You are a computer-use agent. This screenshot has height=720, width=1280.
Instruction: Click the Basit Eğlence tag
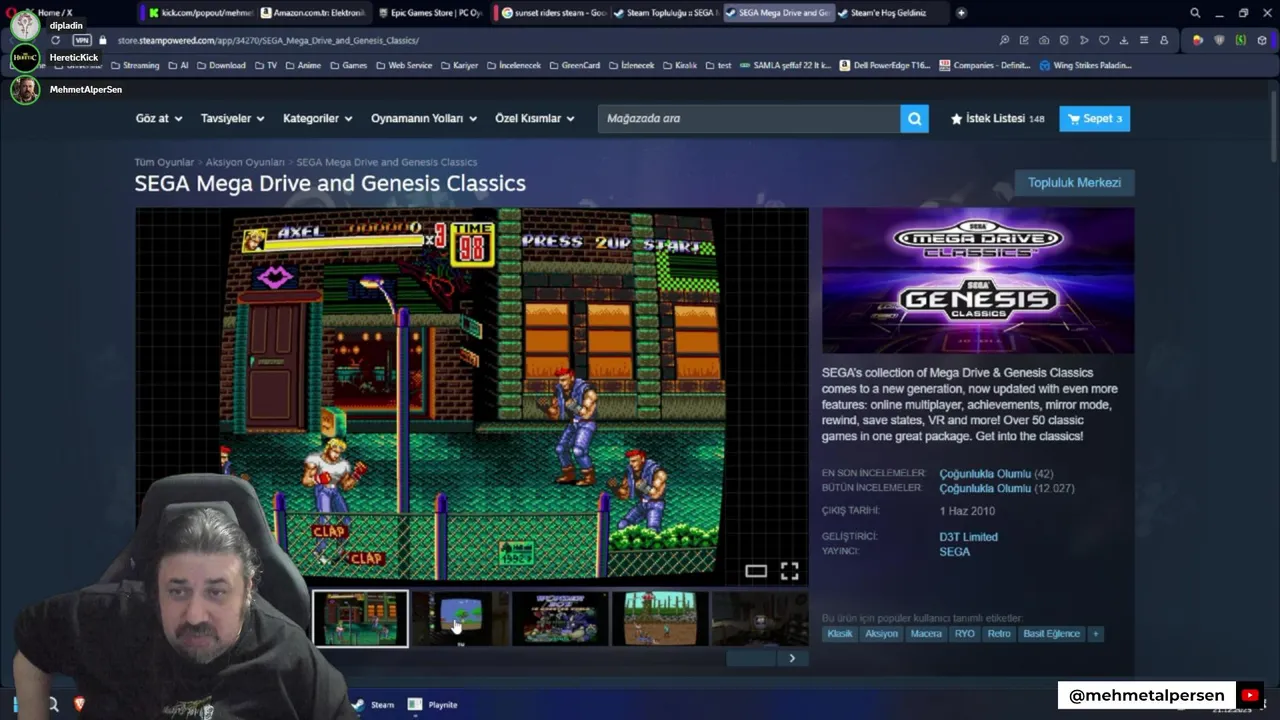click(1051, 634)
